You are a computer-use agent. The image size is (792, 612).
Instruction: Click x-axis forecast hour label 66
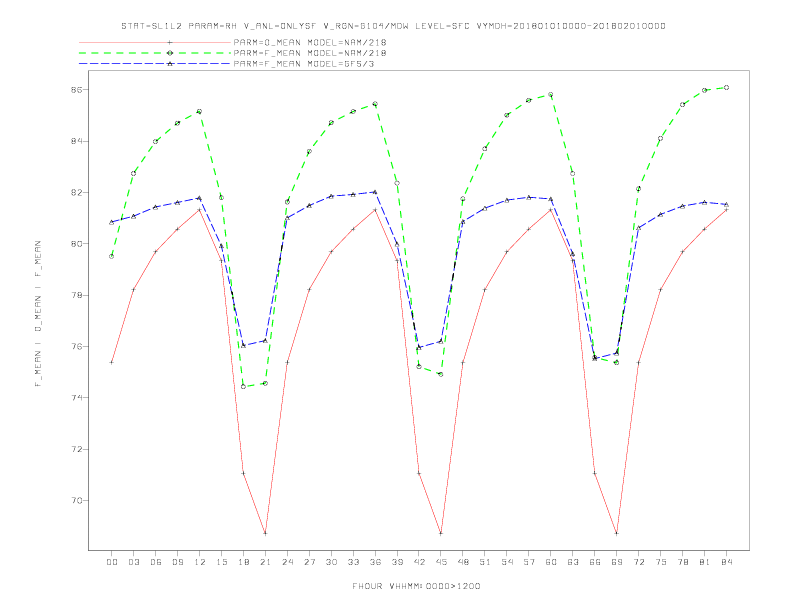(x=595, y=562)
